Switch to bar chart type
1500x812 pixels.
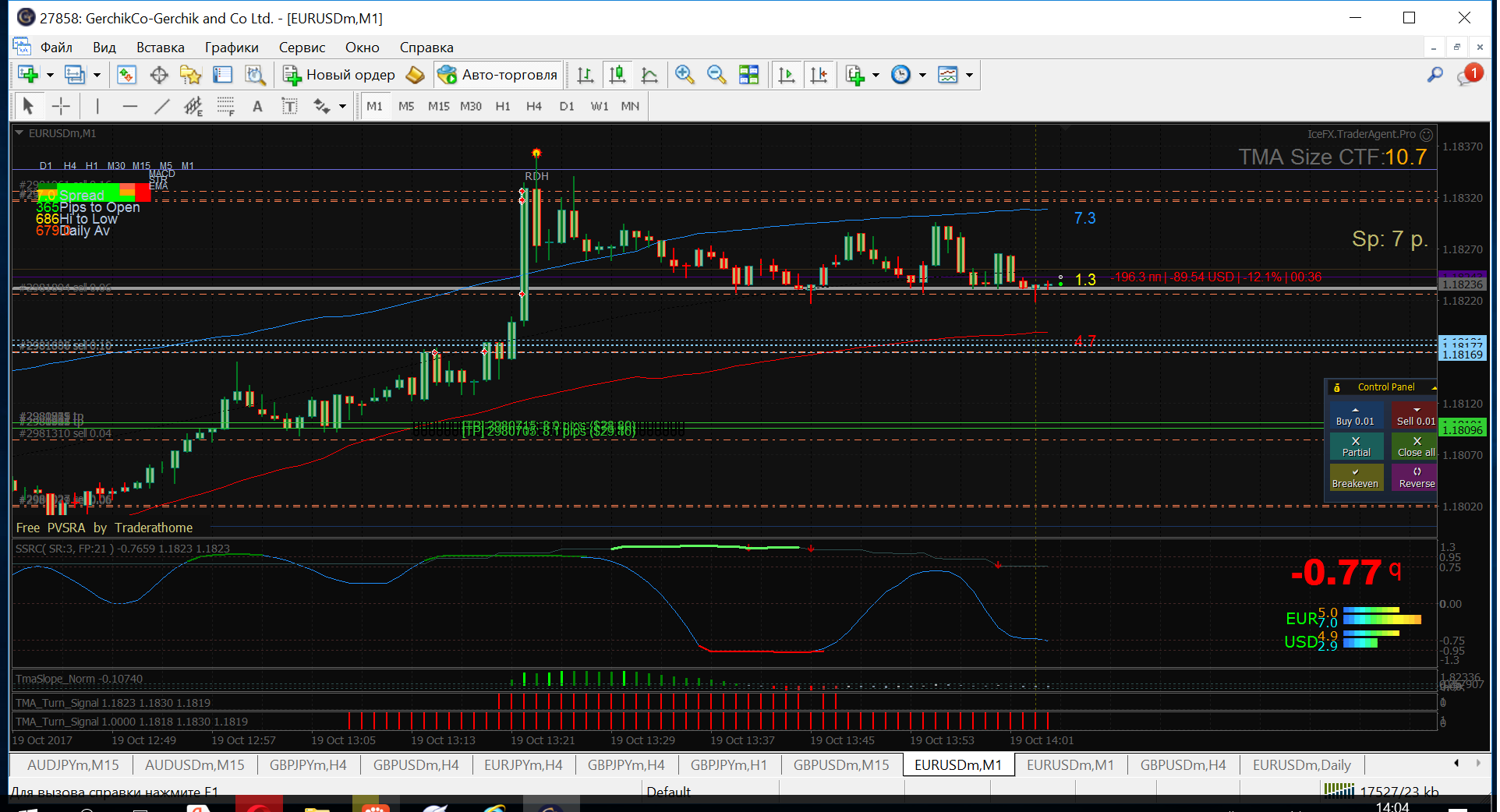(x=585, y=75)
